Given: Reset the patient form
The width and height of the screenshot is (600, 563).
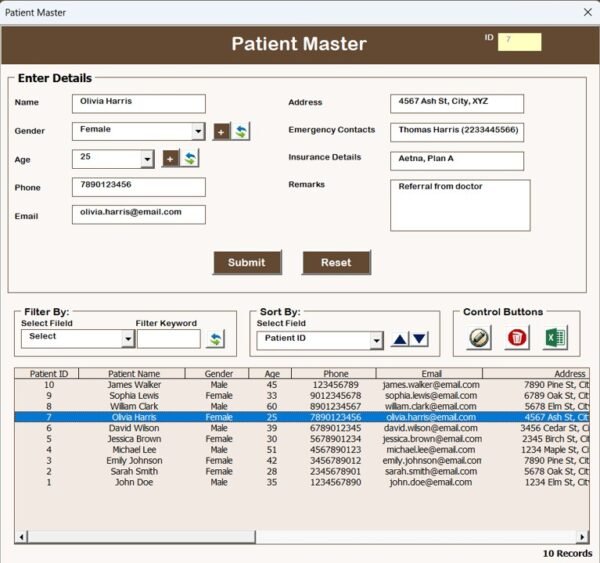Looking at the screenshot, I should 336,263.
